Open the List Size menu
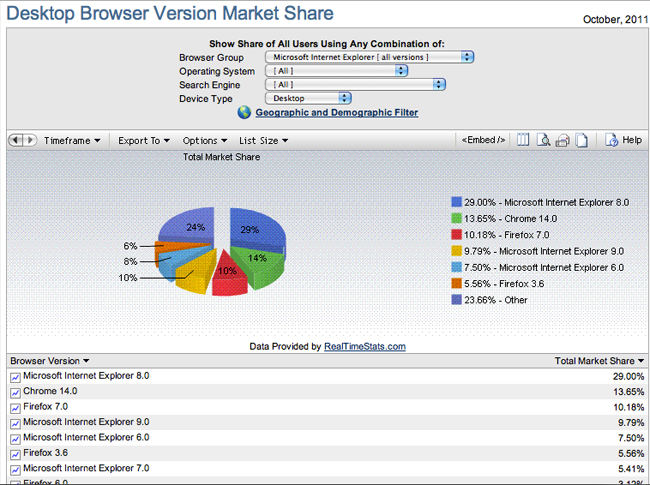Viewport: 650px width, 485px height. coord(263,141)
